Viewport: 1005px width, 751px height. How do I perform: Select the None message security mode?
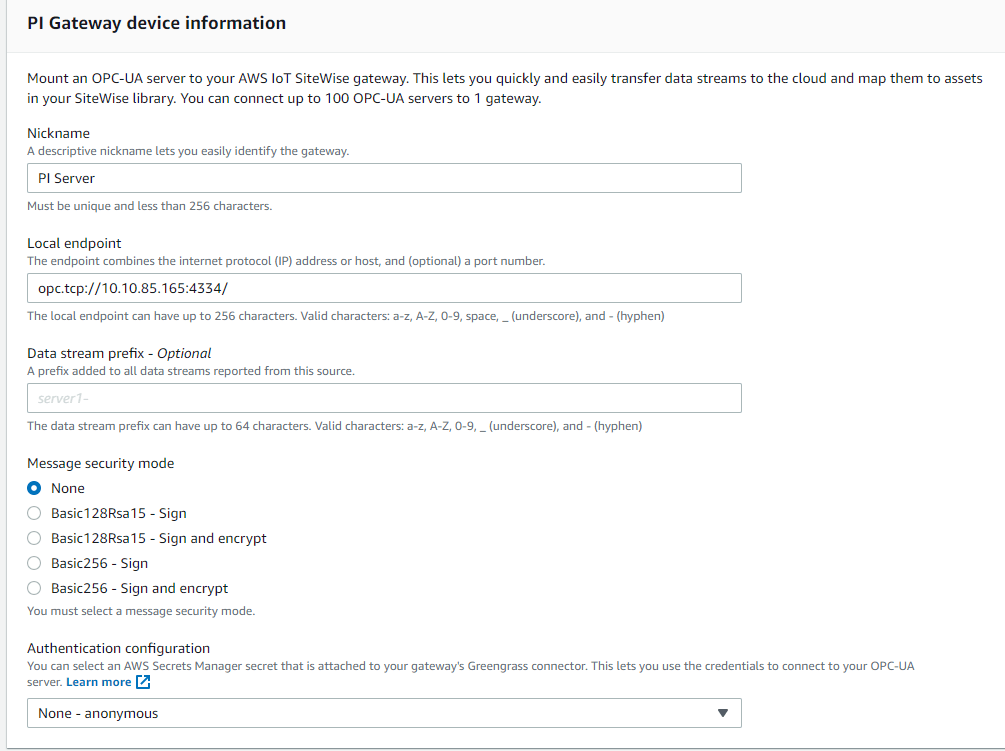coord(34,488)
